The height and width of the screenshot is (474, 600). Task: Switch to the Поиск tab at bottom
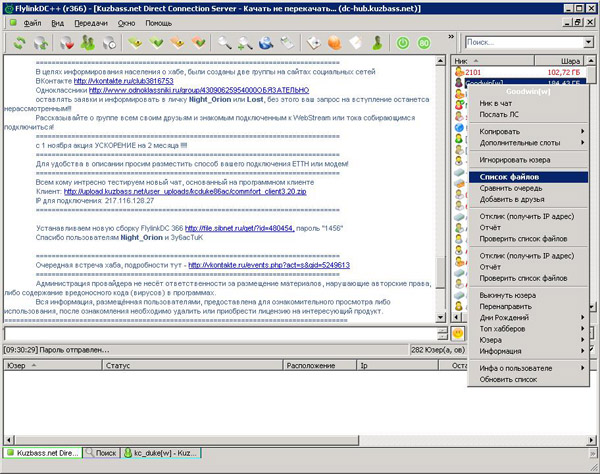click(x=101, y=453)
